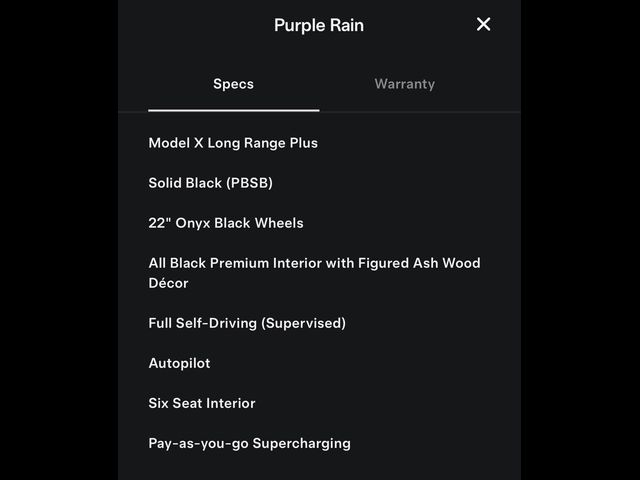The width and height of the screenshot is (640, 480).
Task: Click the All Black Premium Interior spec
Action: (314, 273)
